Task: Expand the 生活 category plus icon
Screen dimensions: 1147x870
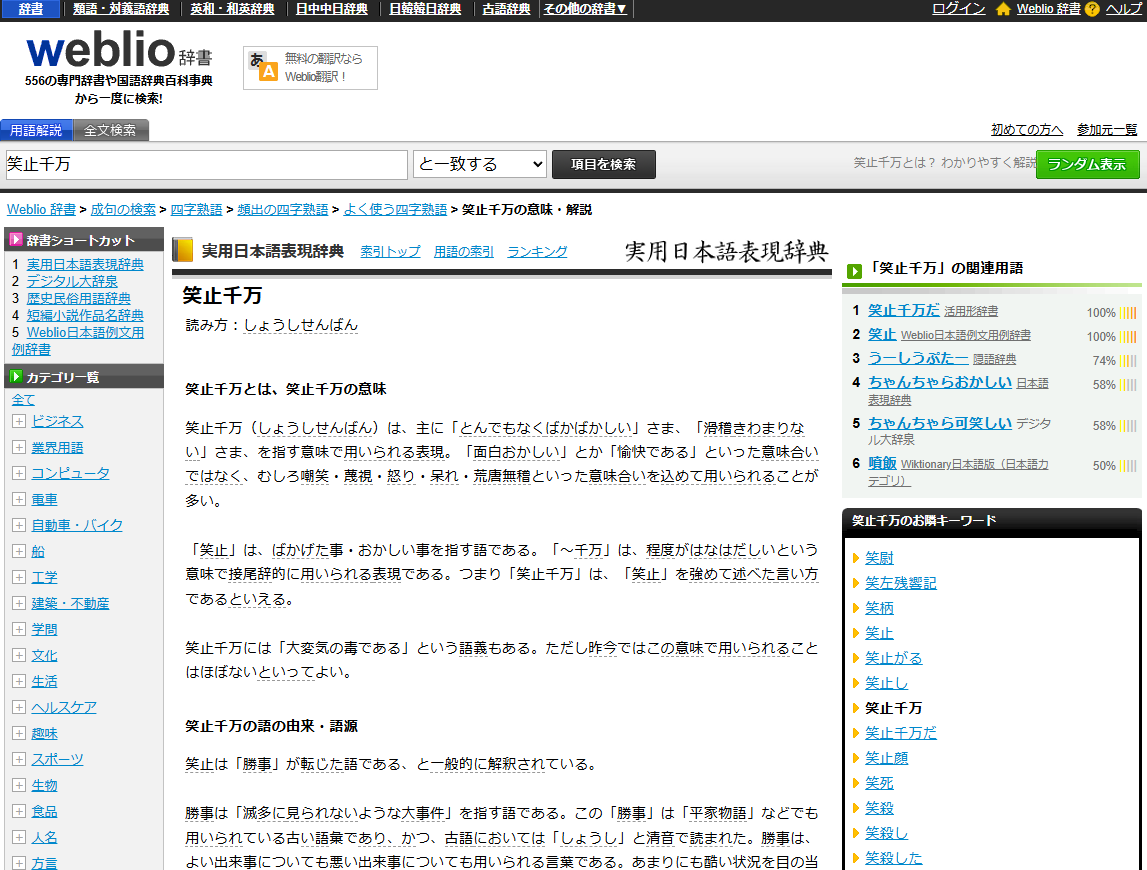Action: click(x=19, y=681)
